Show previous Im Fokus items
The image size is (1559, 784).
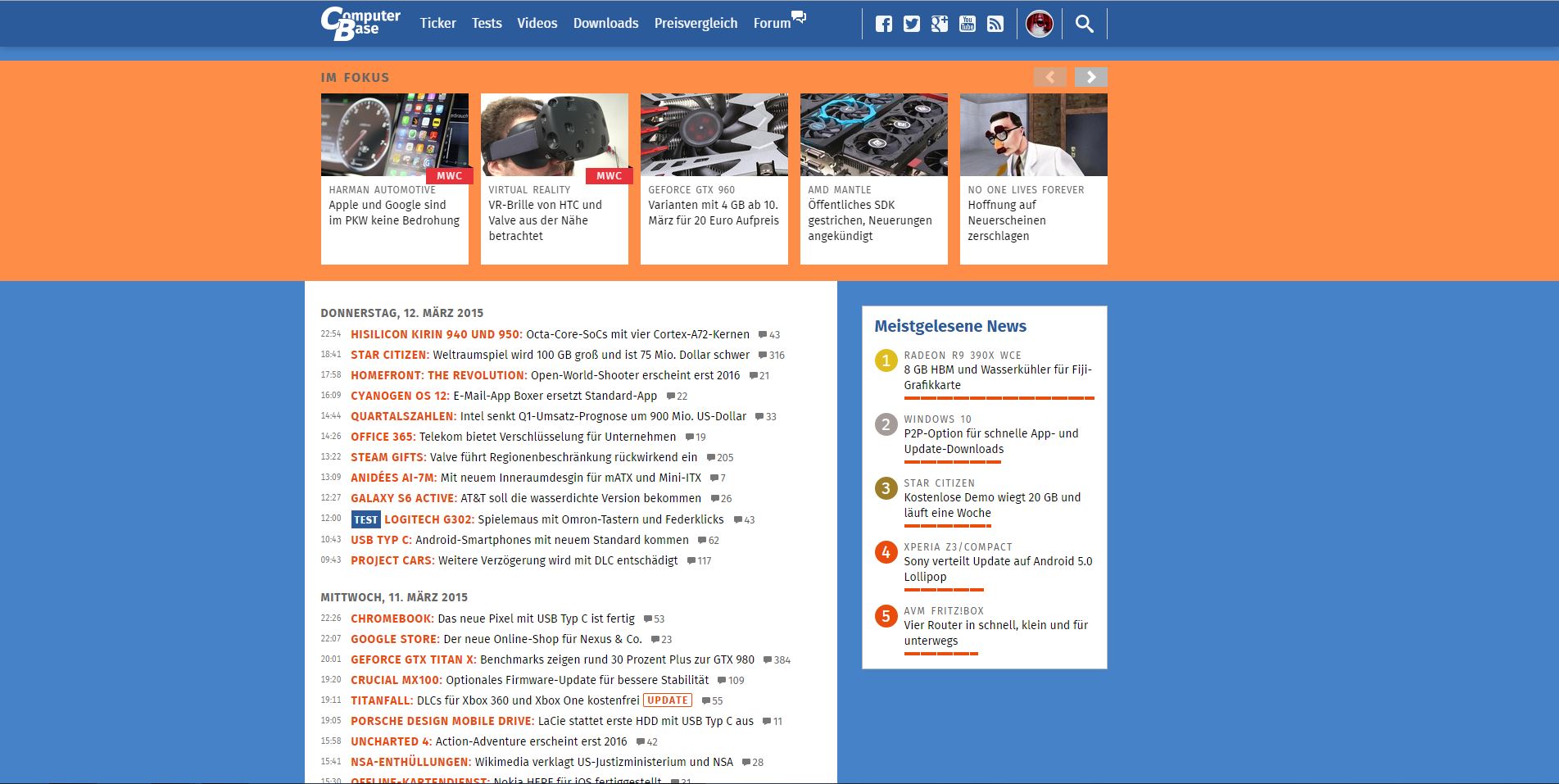coord(1049,77)
